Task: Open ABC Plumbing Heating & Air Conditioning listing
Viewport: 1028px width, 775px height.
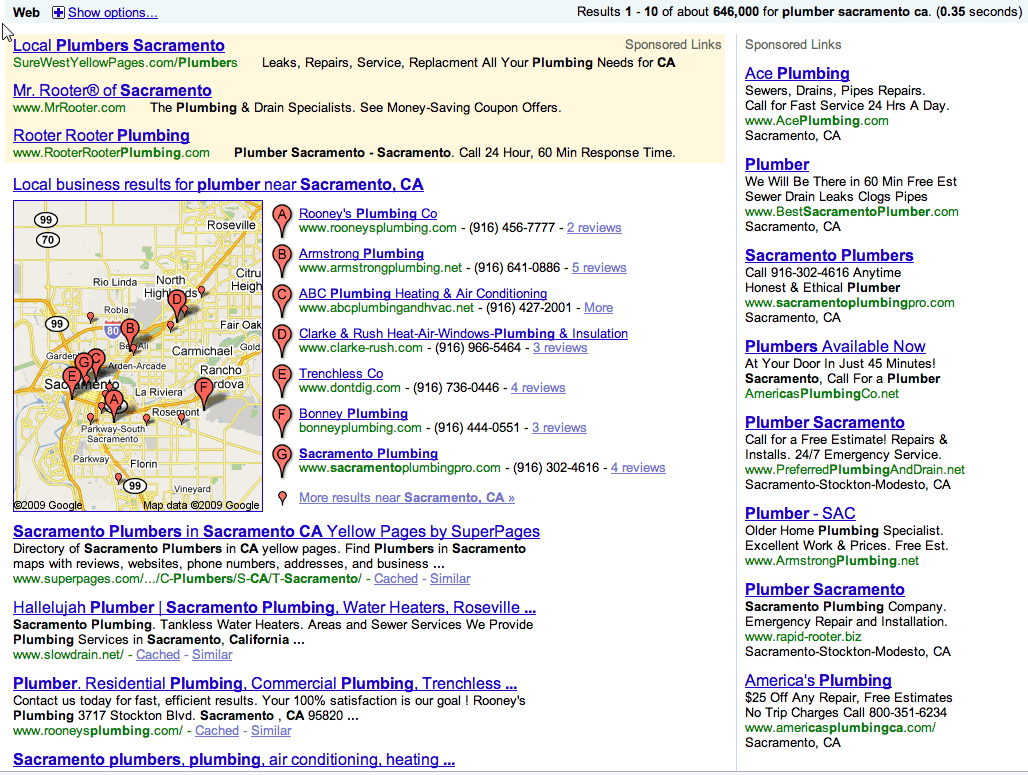Action: [x=423, y=293]
